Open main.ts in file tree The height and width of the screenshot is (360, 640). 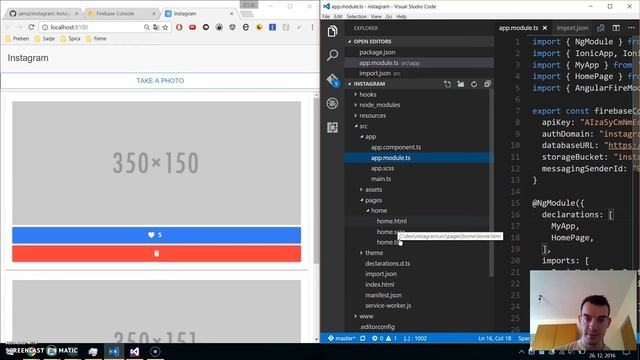coord(381,179)
